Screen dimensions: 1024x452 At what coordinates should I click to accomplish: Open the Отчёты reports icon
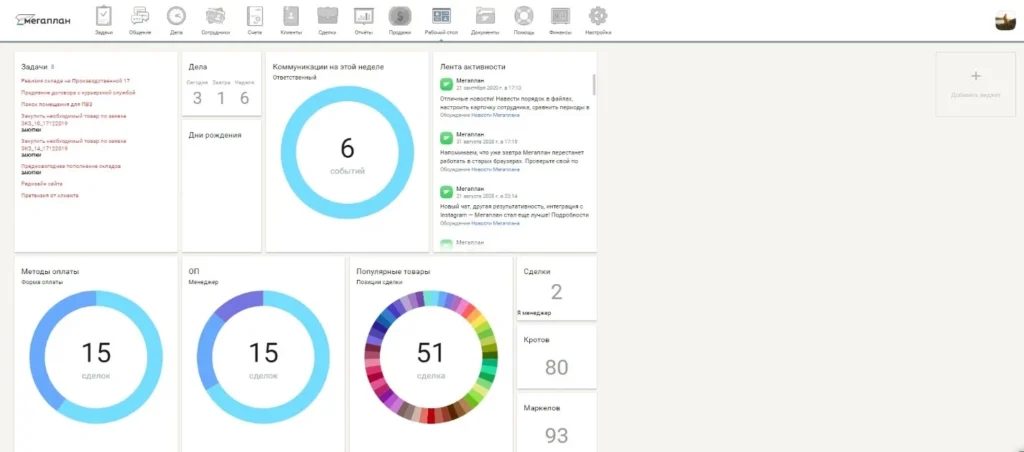(x=364, y=16)
